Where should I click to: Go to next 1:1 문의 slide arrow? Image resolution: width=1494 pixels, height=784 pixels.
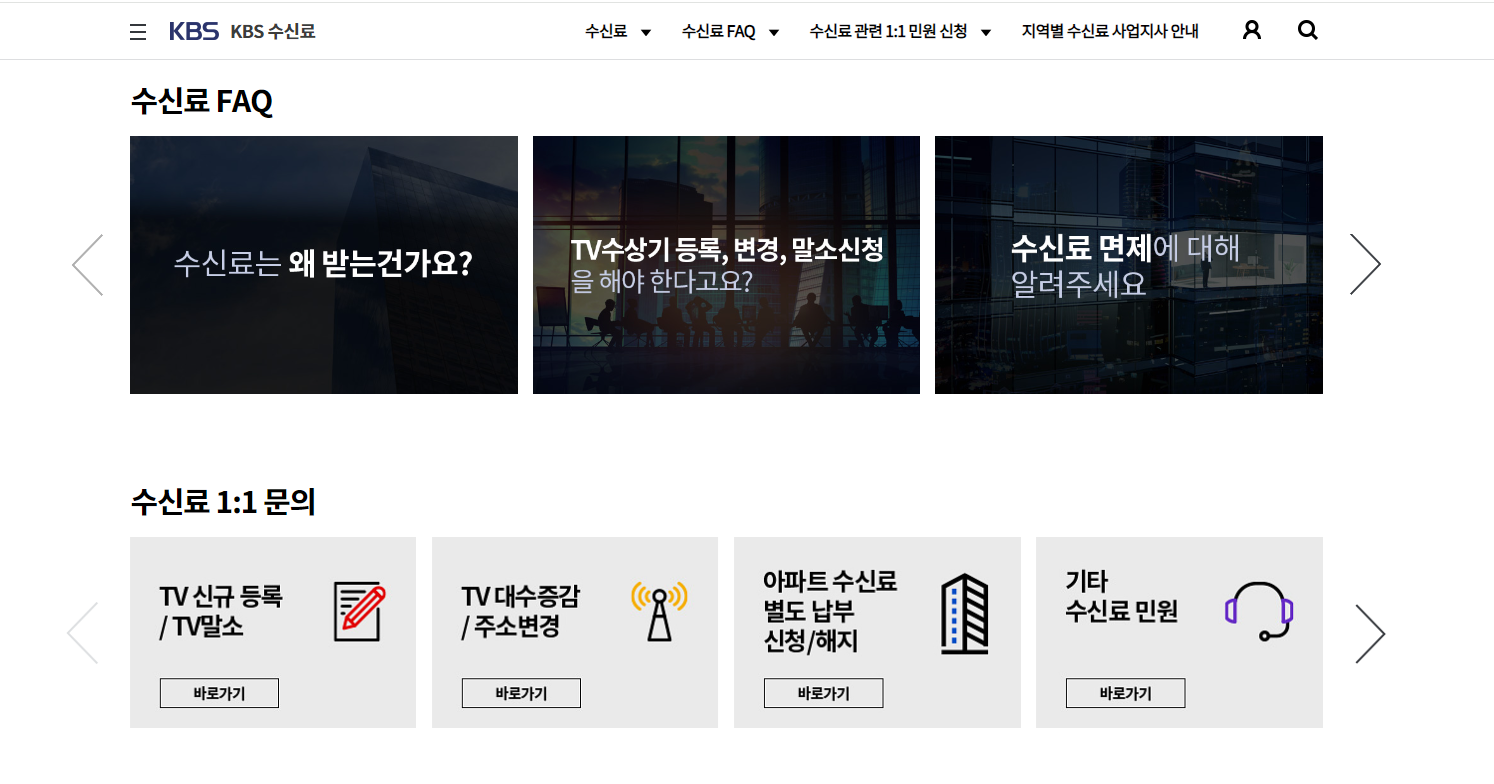tap(1370, 633)
